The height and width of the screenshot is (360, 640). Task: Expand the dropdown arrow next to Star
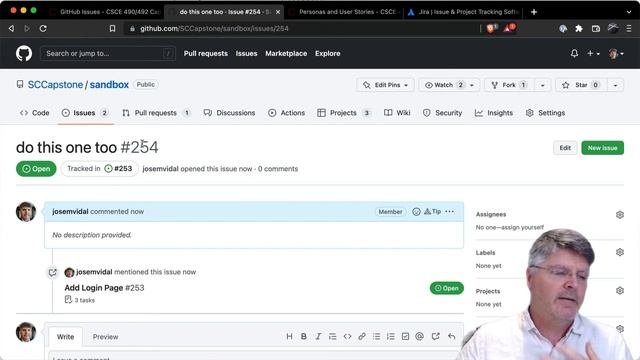tap(615, 85)
